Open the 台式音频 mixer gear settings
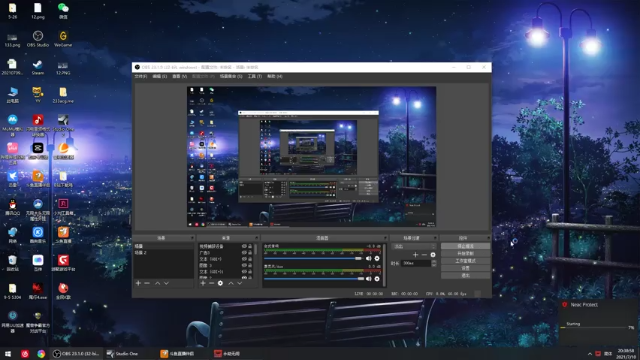640x360 pixels. coord(377,258)
